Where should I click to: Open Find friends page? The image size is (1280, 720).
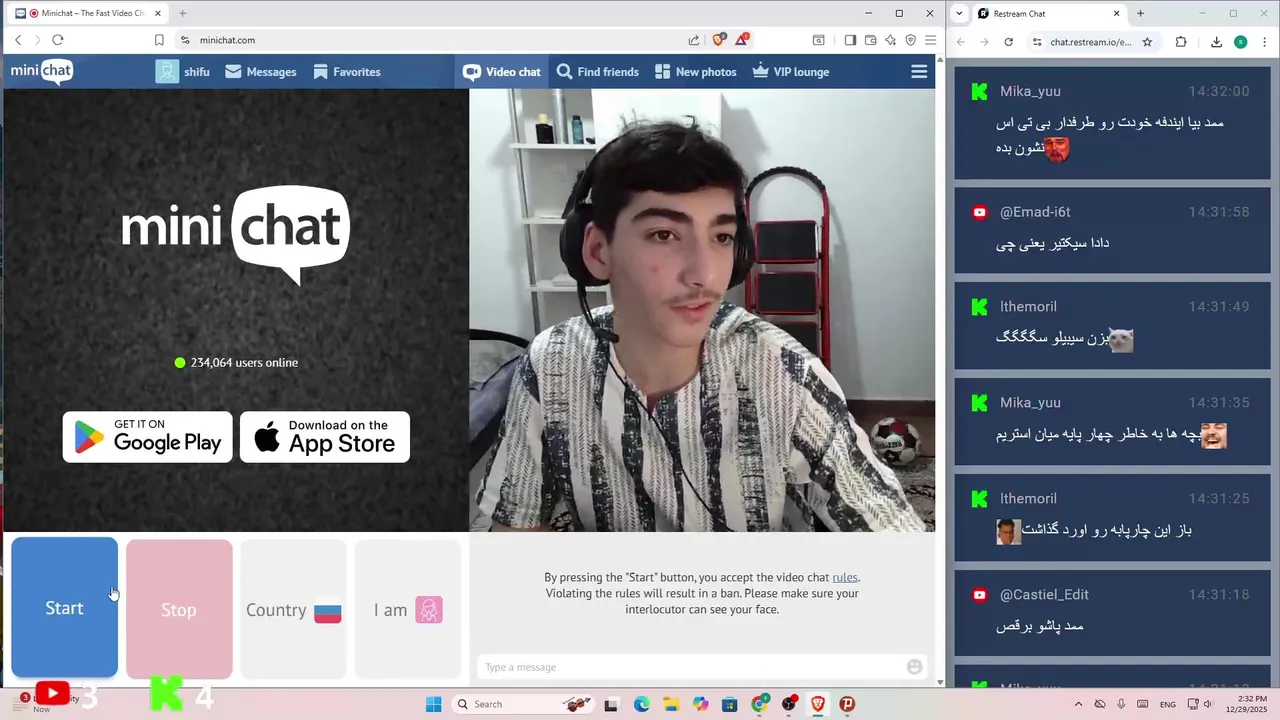click(597, 72)
